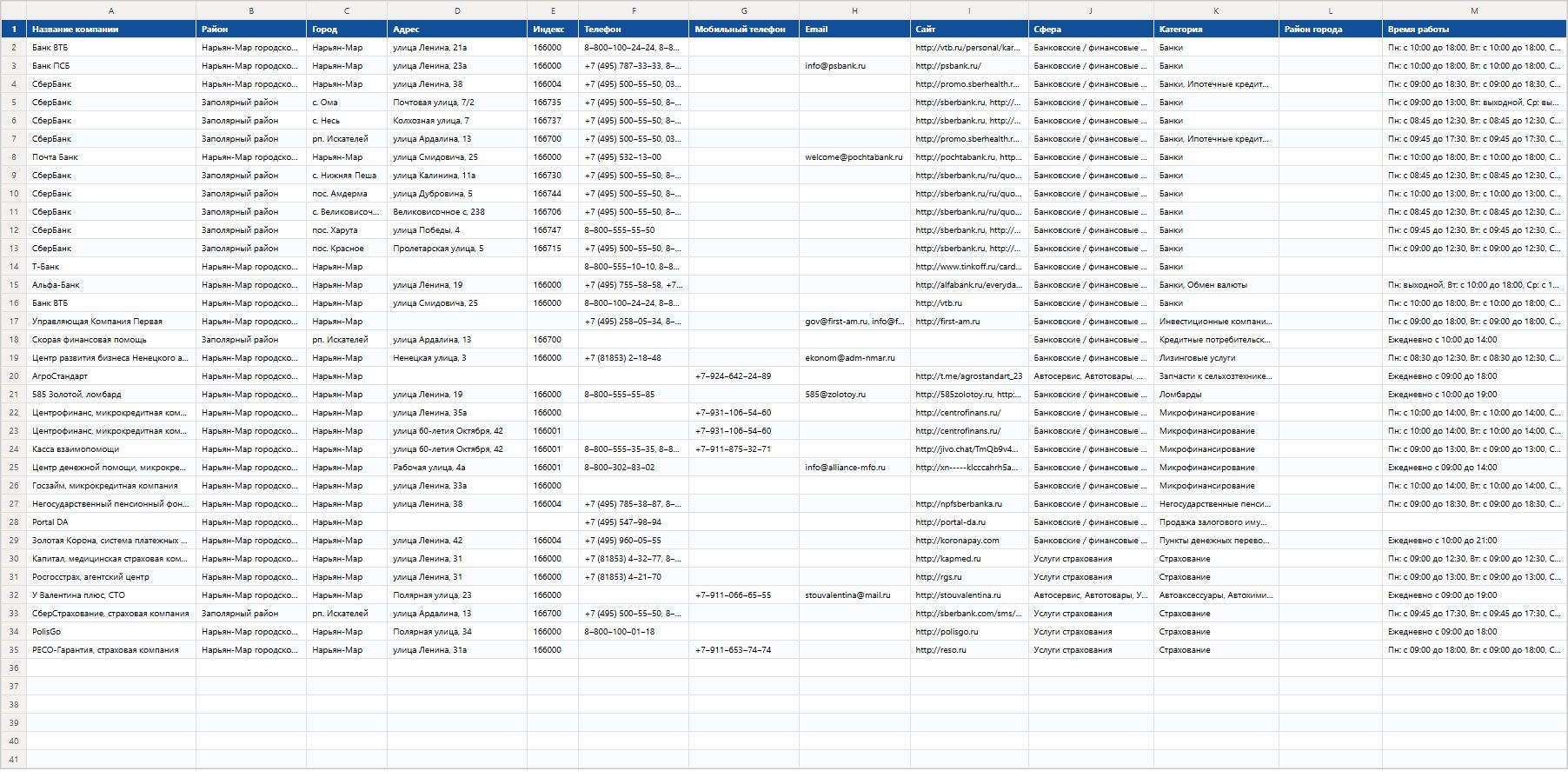Select the 'Portal DA' company cell

(x=111, y=522)
